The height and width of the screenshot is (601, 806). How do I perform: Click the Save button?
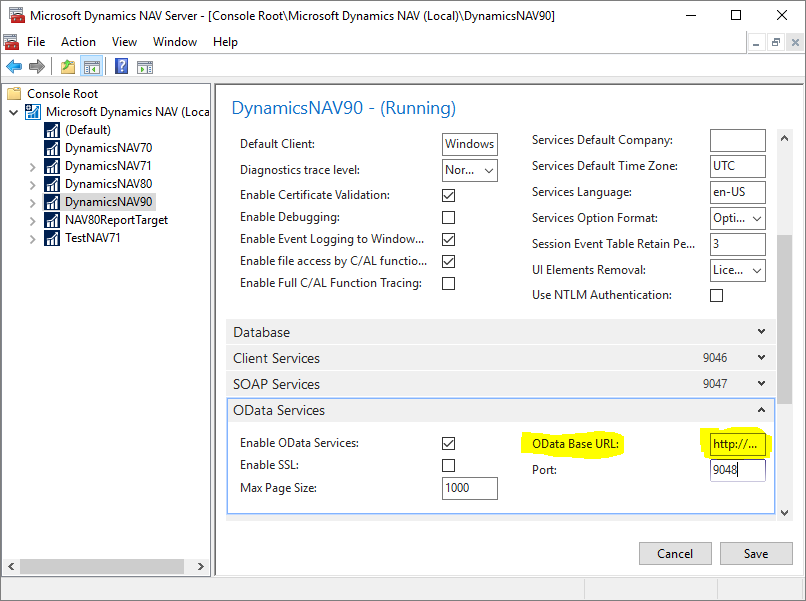756,553
